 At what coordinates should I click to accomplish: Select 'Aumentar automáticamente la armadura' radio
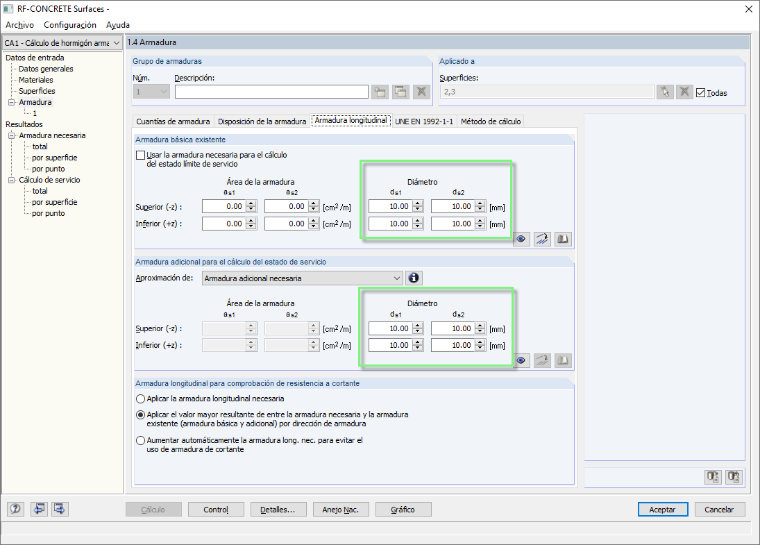141,440
